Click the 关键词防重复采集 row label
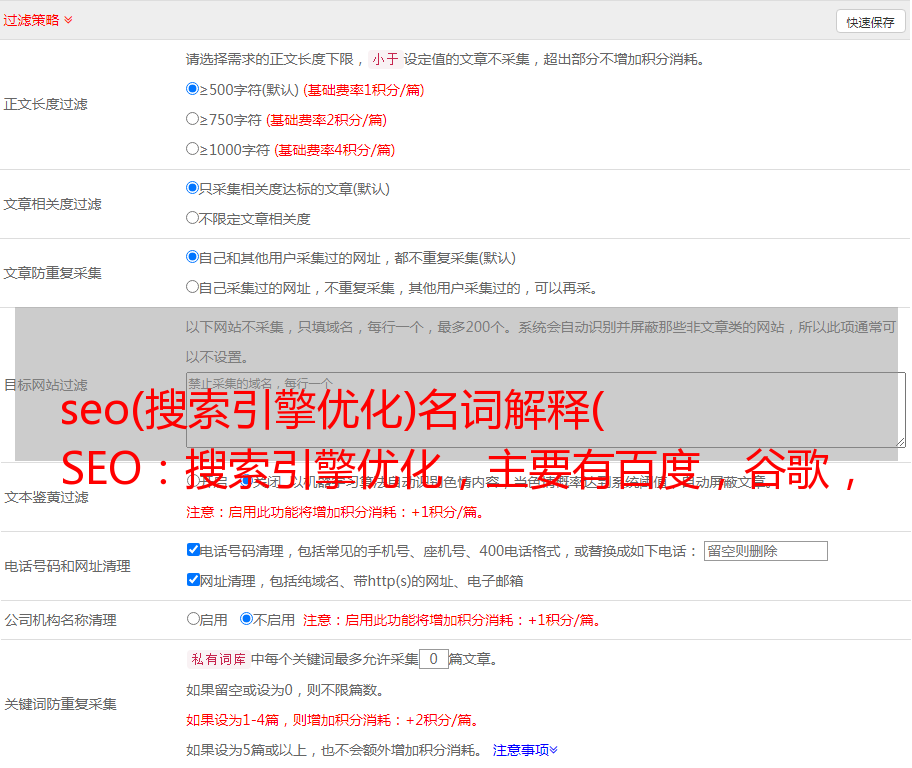The width and height of the screenshot is (912, 768). click(60, 705)
